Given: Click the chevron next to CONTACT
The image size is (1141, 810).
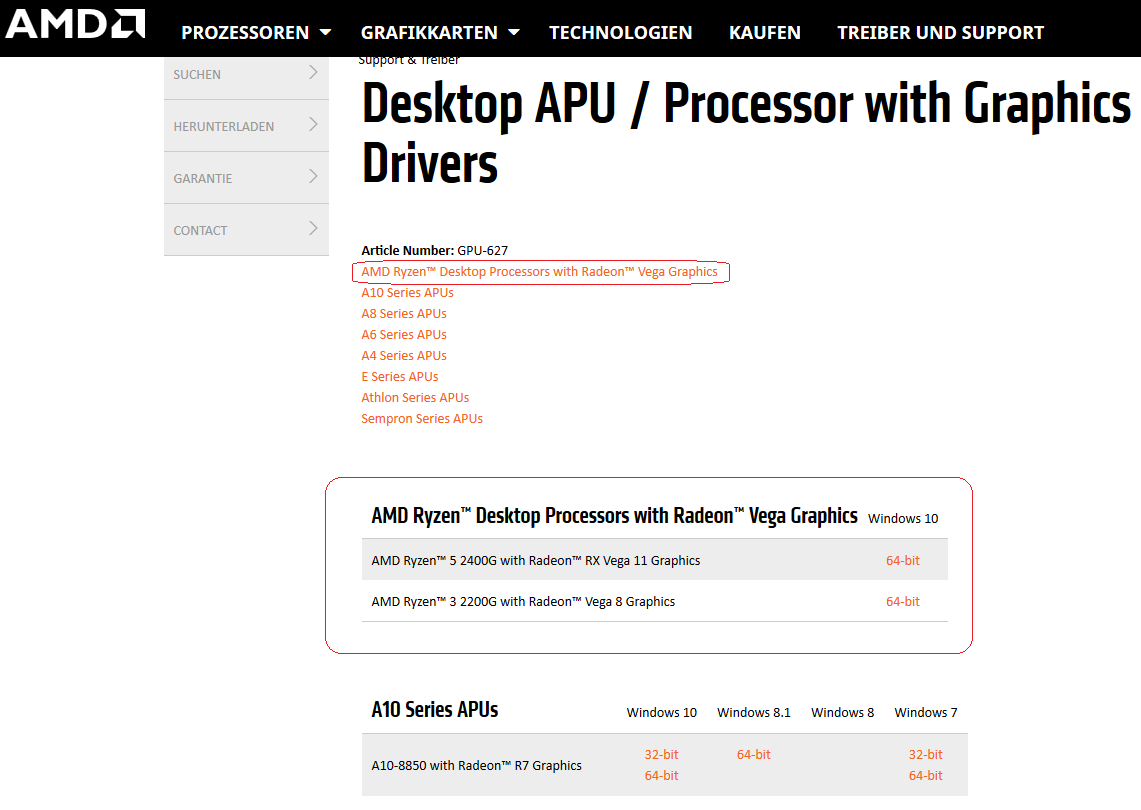Looking at the screenshot, I should (x=313, y=229).
